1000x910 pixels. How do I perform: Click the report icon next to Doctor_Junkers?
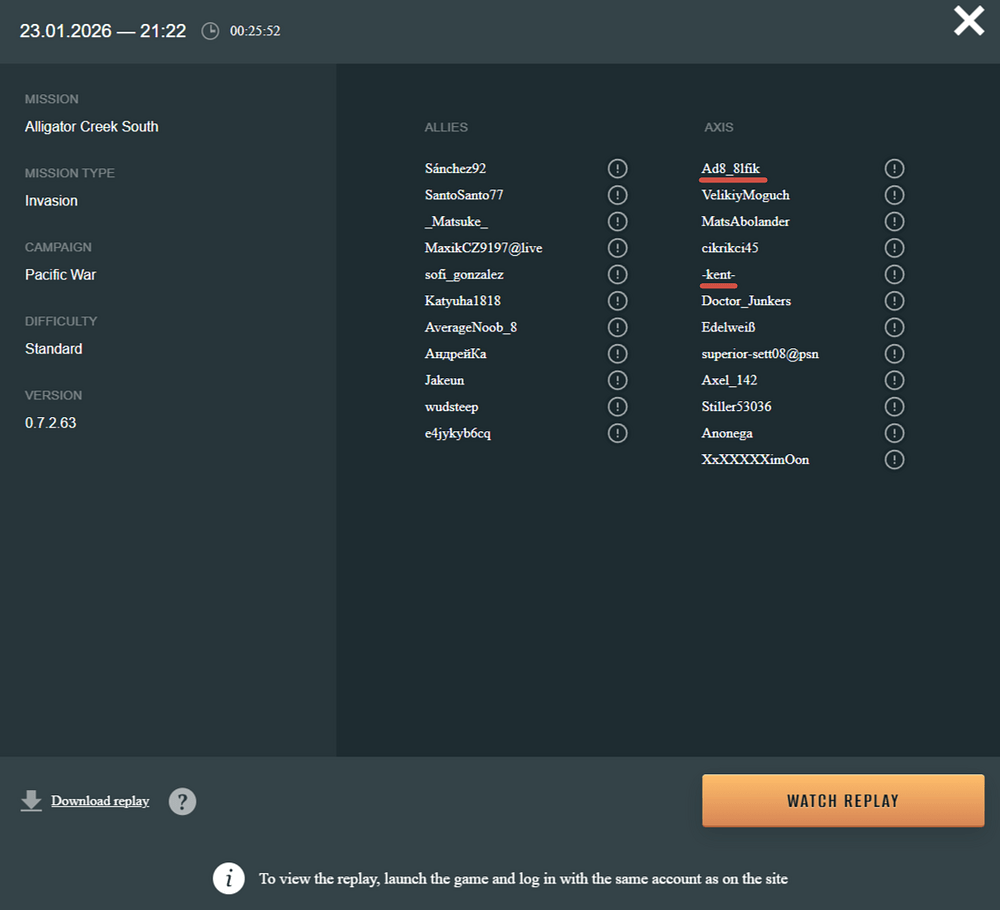click(894, 301)
